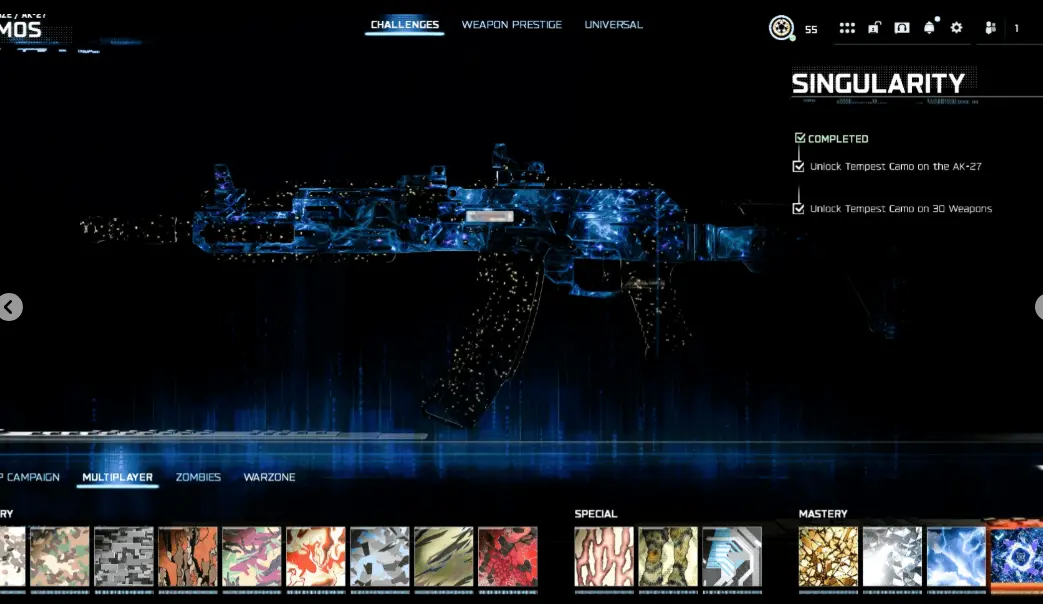Select pink striped Special camo
The image size is (1043, 604).
click(x=604, y=557)
